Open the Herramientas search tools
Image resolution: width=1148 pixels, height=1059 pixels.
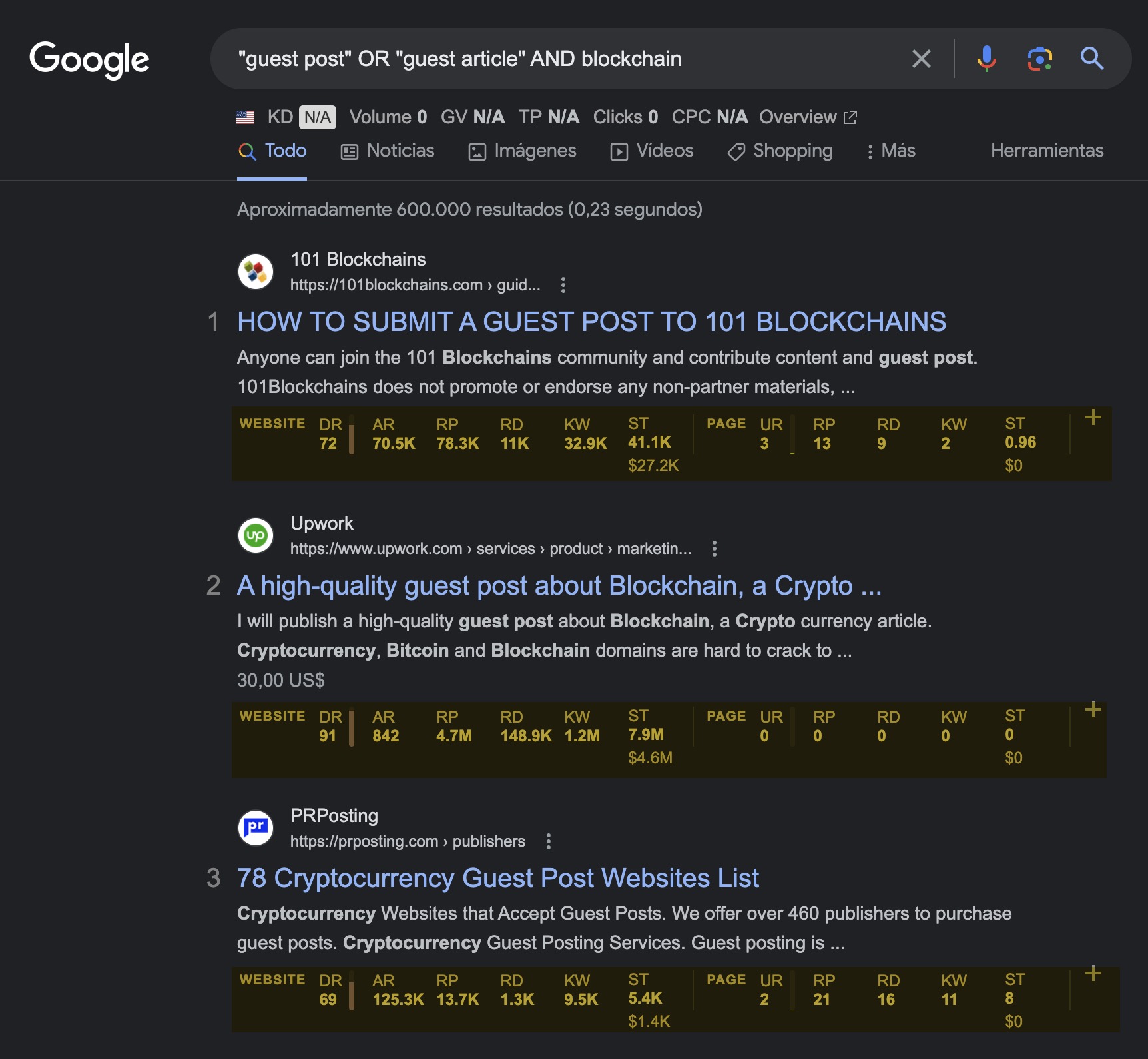coord(1047,151)
